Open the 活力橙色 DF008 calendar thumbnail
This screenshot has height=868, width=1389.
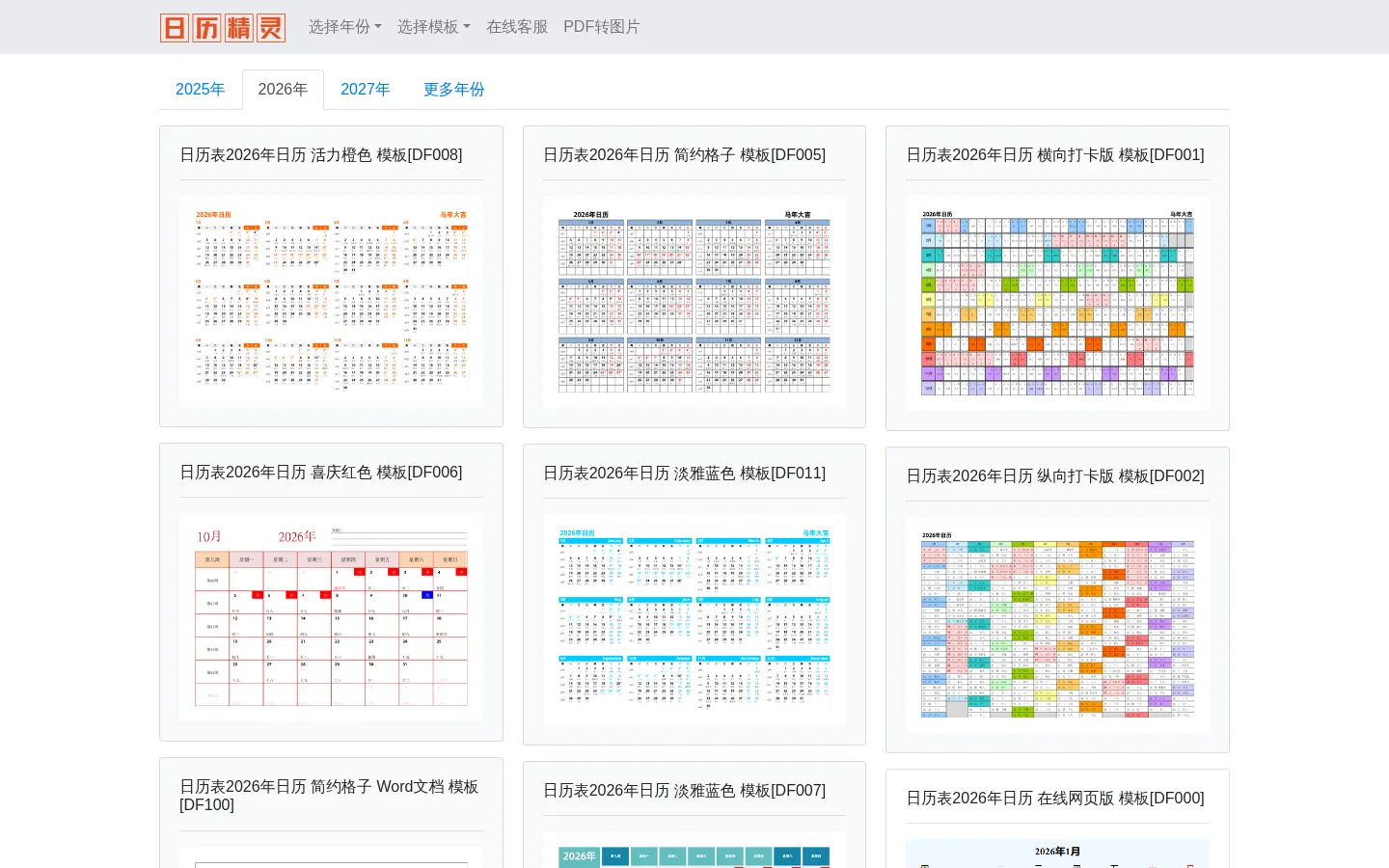331,302
